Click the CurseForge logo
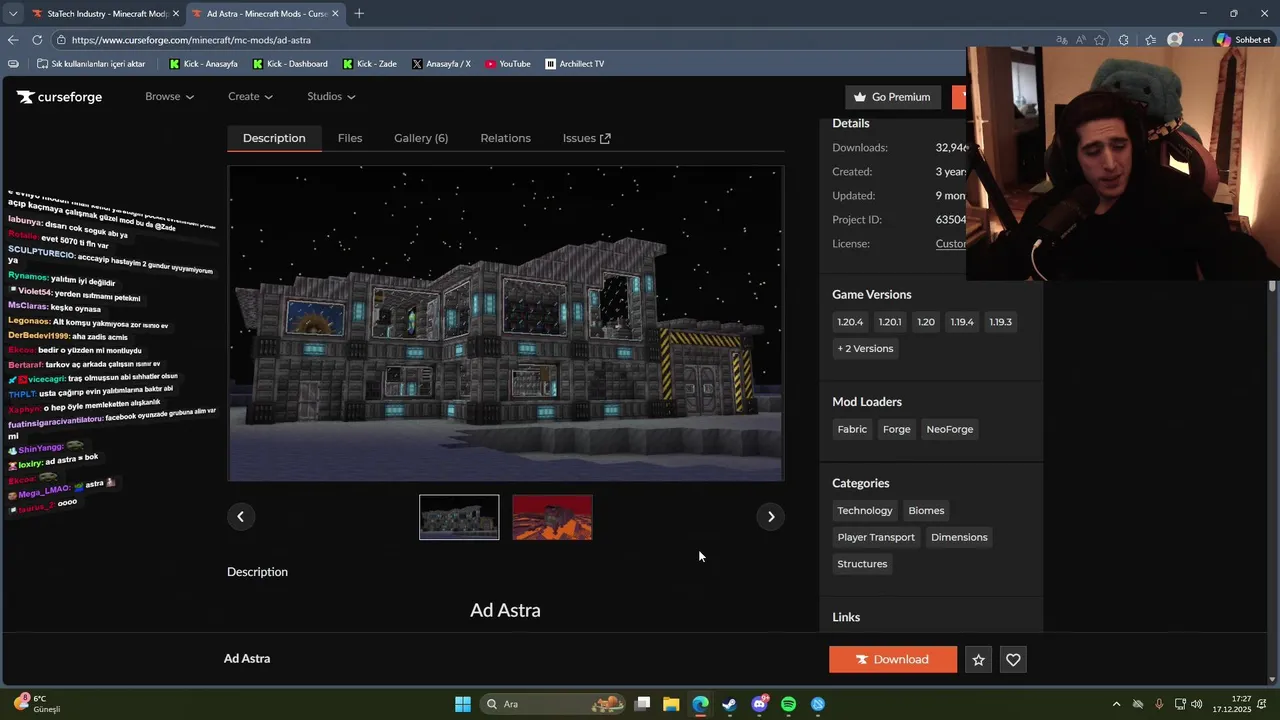Viewport: 1280px width, 720px height. (59, 97)
